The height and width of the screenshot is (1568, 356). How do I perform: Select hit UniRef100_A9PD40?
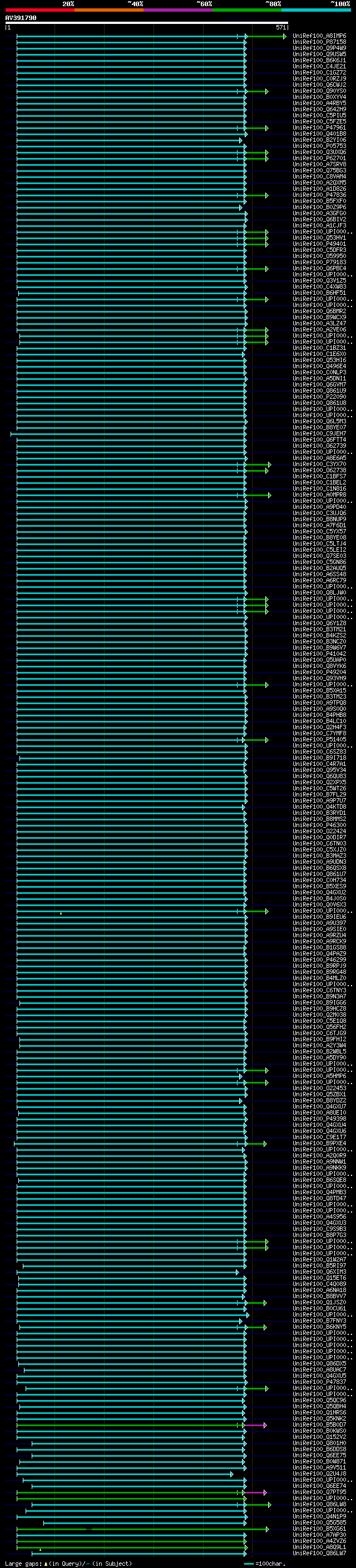click(x=319, y=507)
